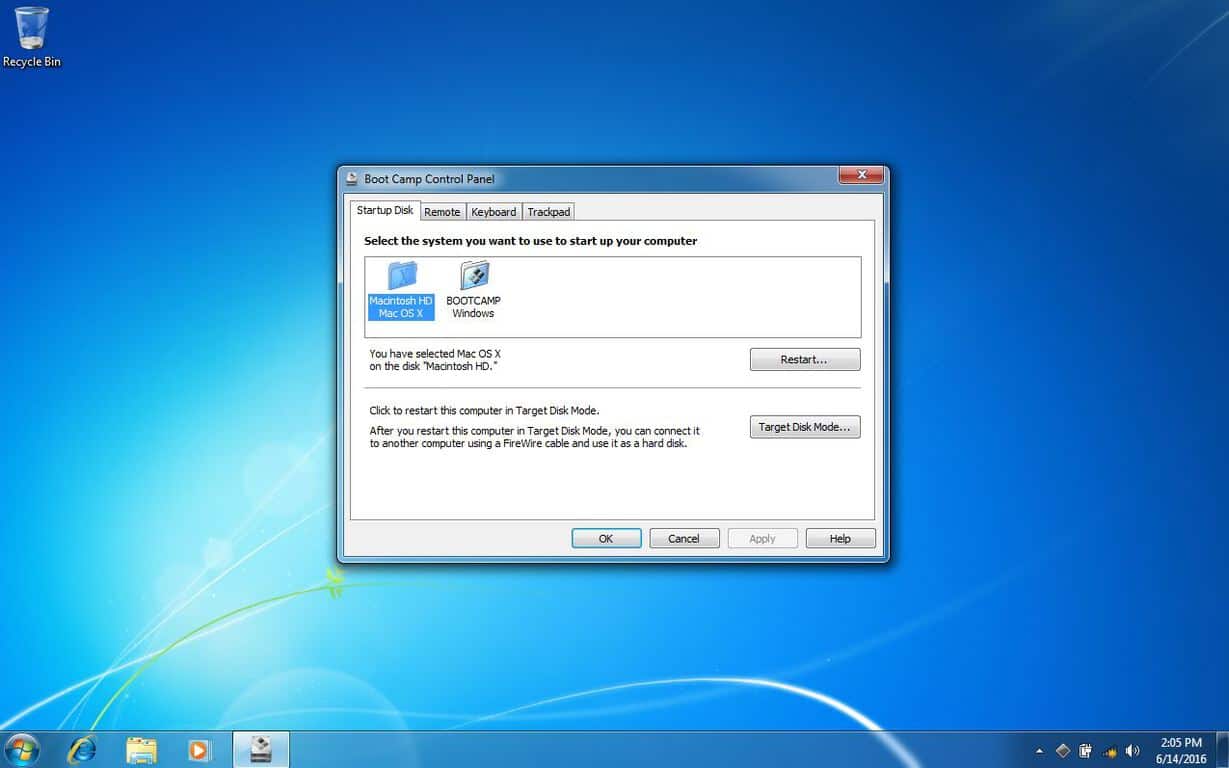The height and width of the screenshot is (768, 1229).
Task: Show hidden system tray icons
Action: click(1039, 751)
